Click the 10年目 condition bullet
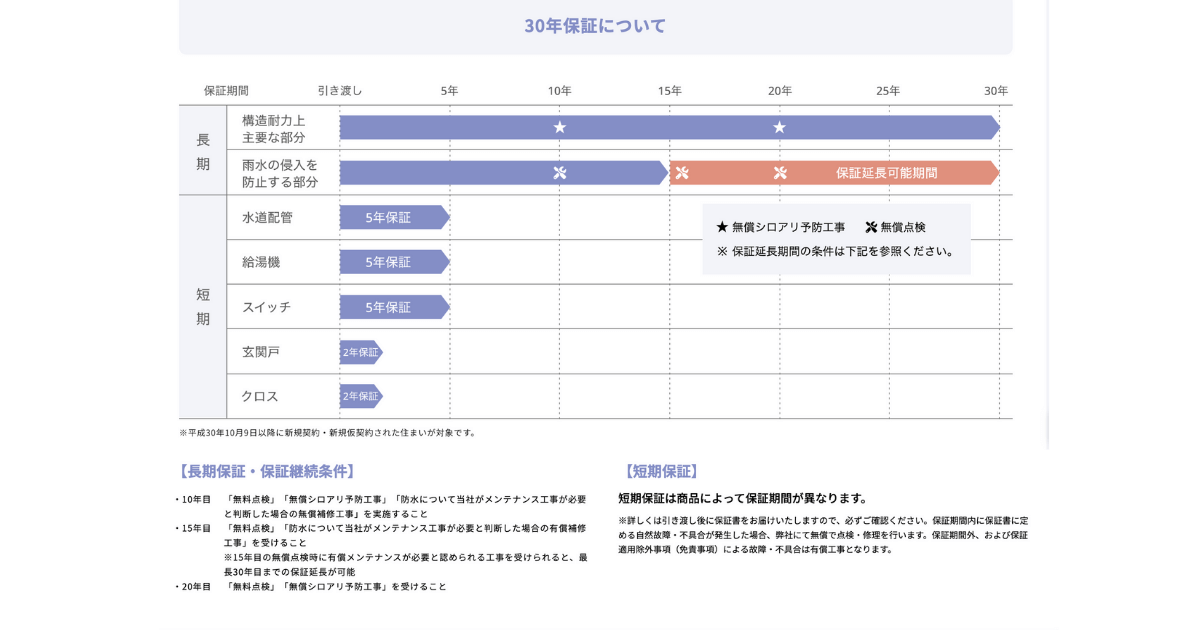 pos(380,506)
